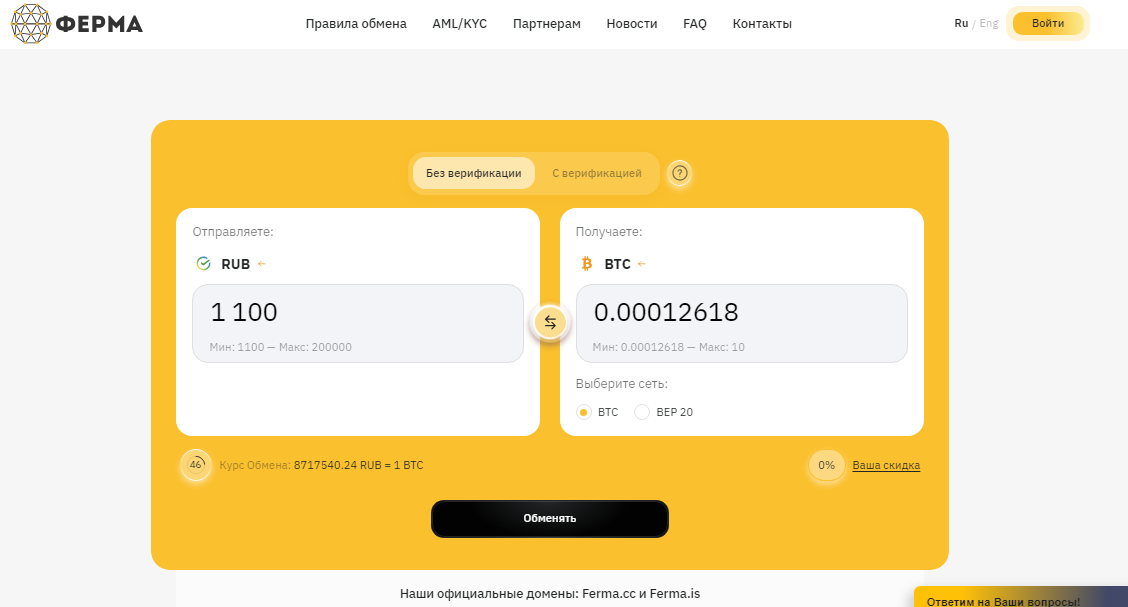Open the verification help question mark
Screen dimensions: 1128x607
coord(680,173)
